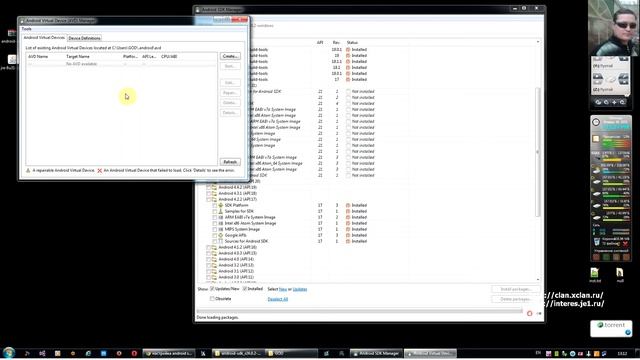Select the Android 4.0.3 (API 15) tree node
Image resolution: width=640 pixels, height=360 pixels.
click(238, 253)
